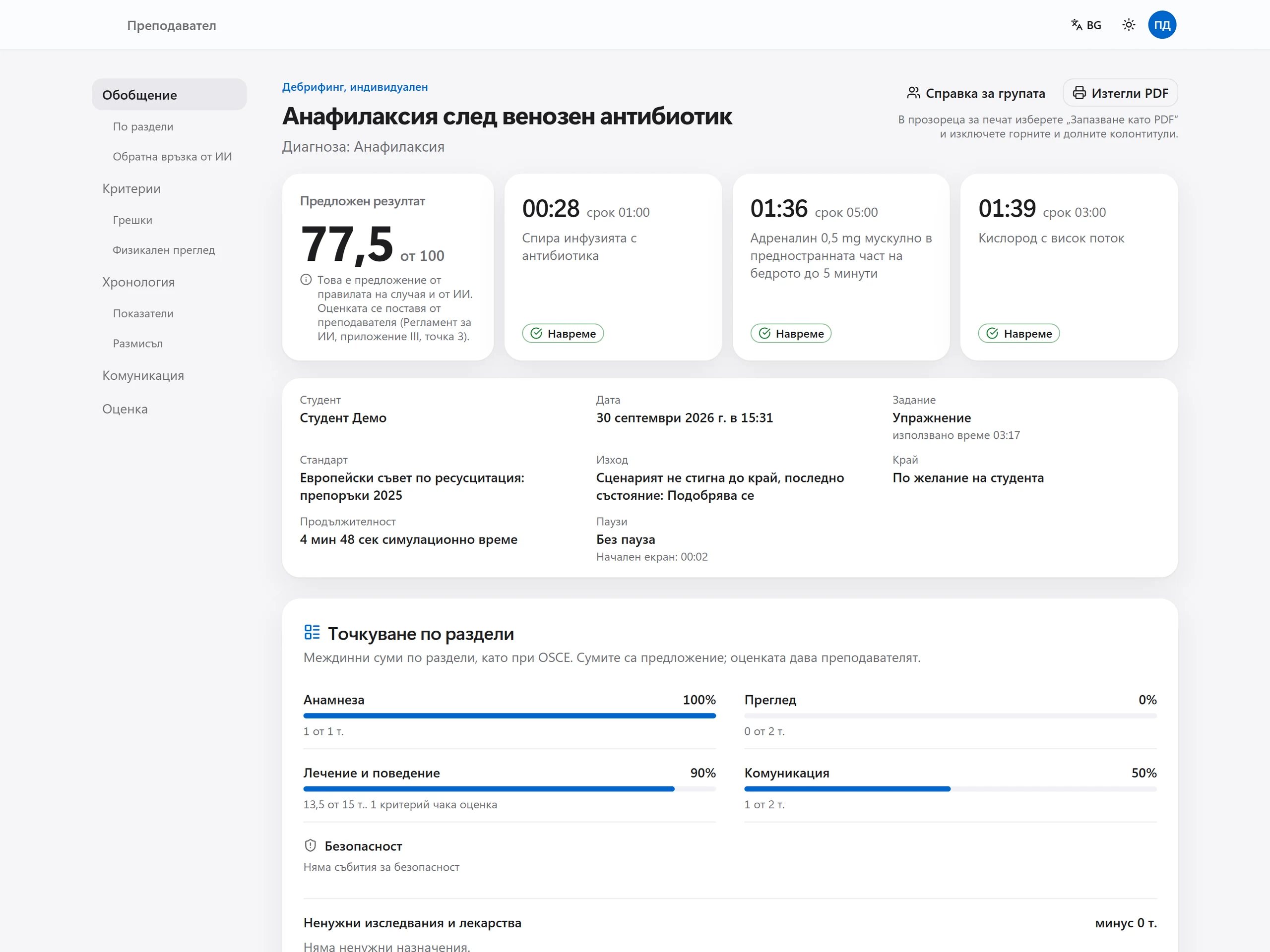Screen dimensions: 1270x952
Task: Click the Анамнеза 100% progress bar
Action: 509,715
